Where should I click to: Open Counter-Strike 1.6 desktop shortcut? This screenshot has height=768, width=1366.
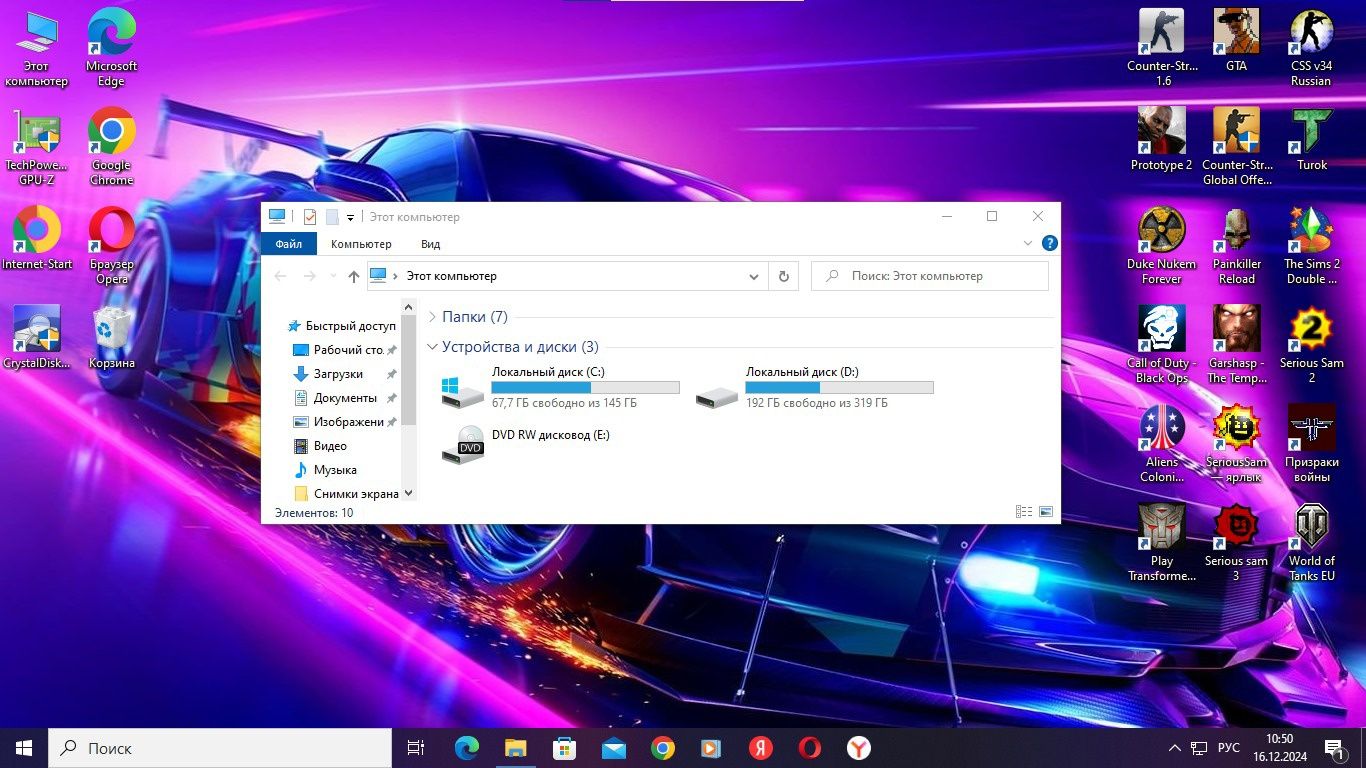1162,47
